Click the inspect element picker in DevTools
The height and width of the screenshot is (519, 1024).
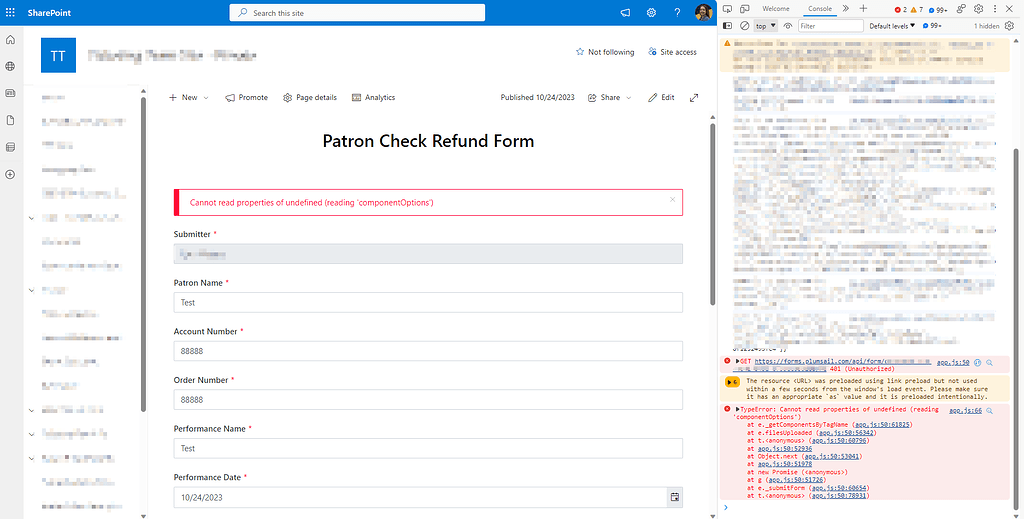[x=727, y=8]
